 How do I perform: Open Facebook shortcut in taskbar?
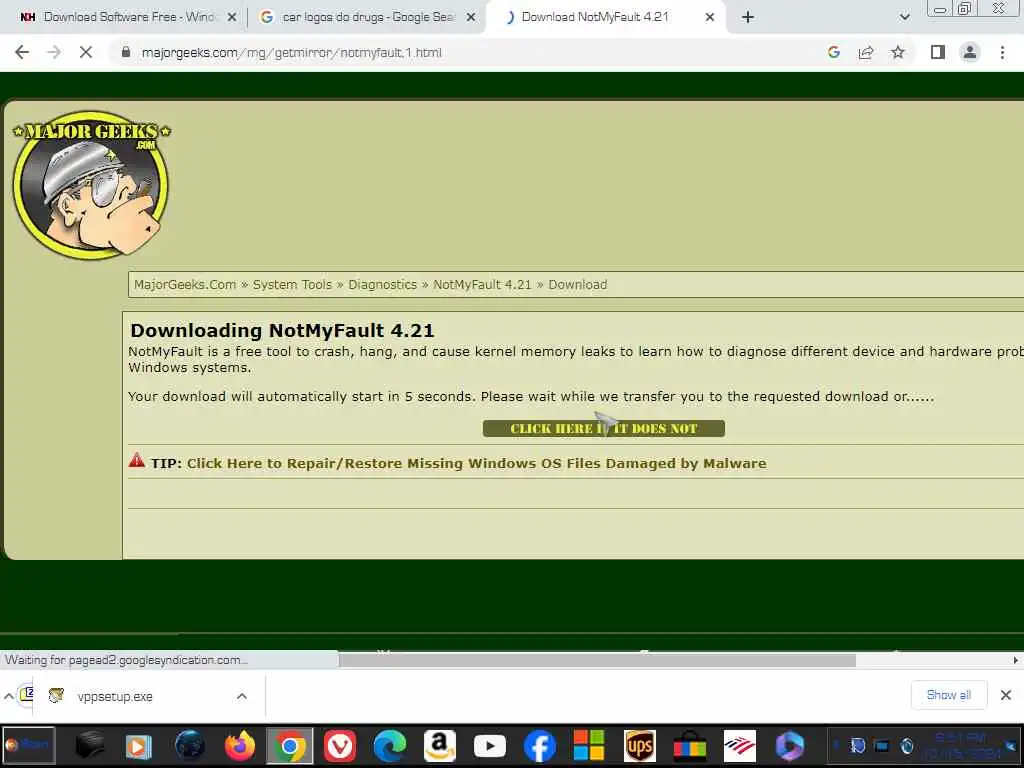[x=539, y=745]
